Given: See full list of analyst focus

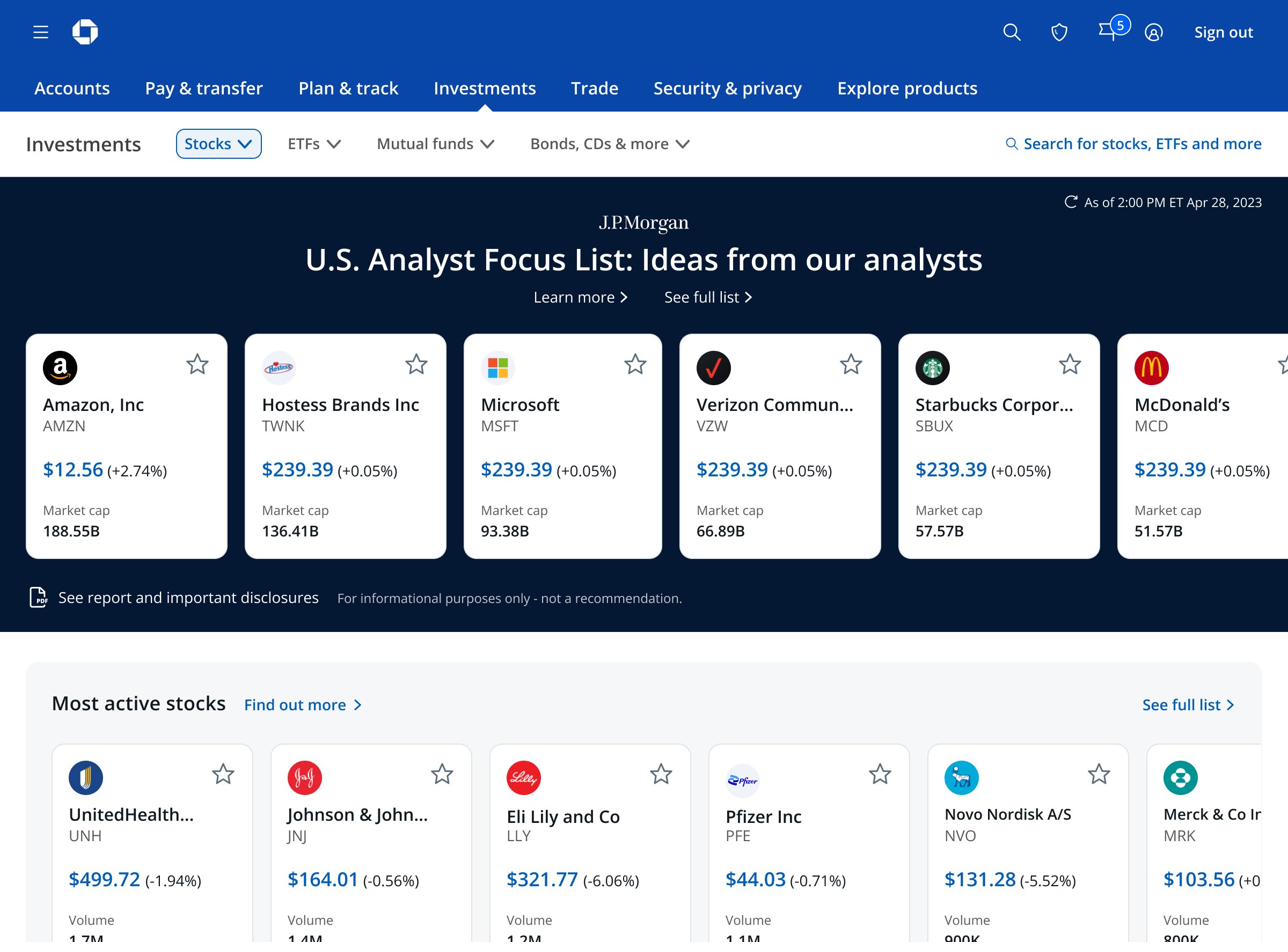Looking at the screenshot, I should click(708, 297).
